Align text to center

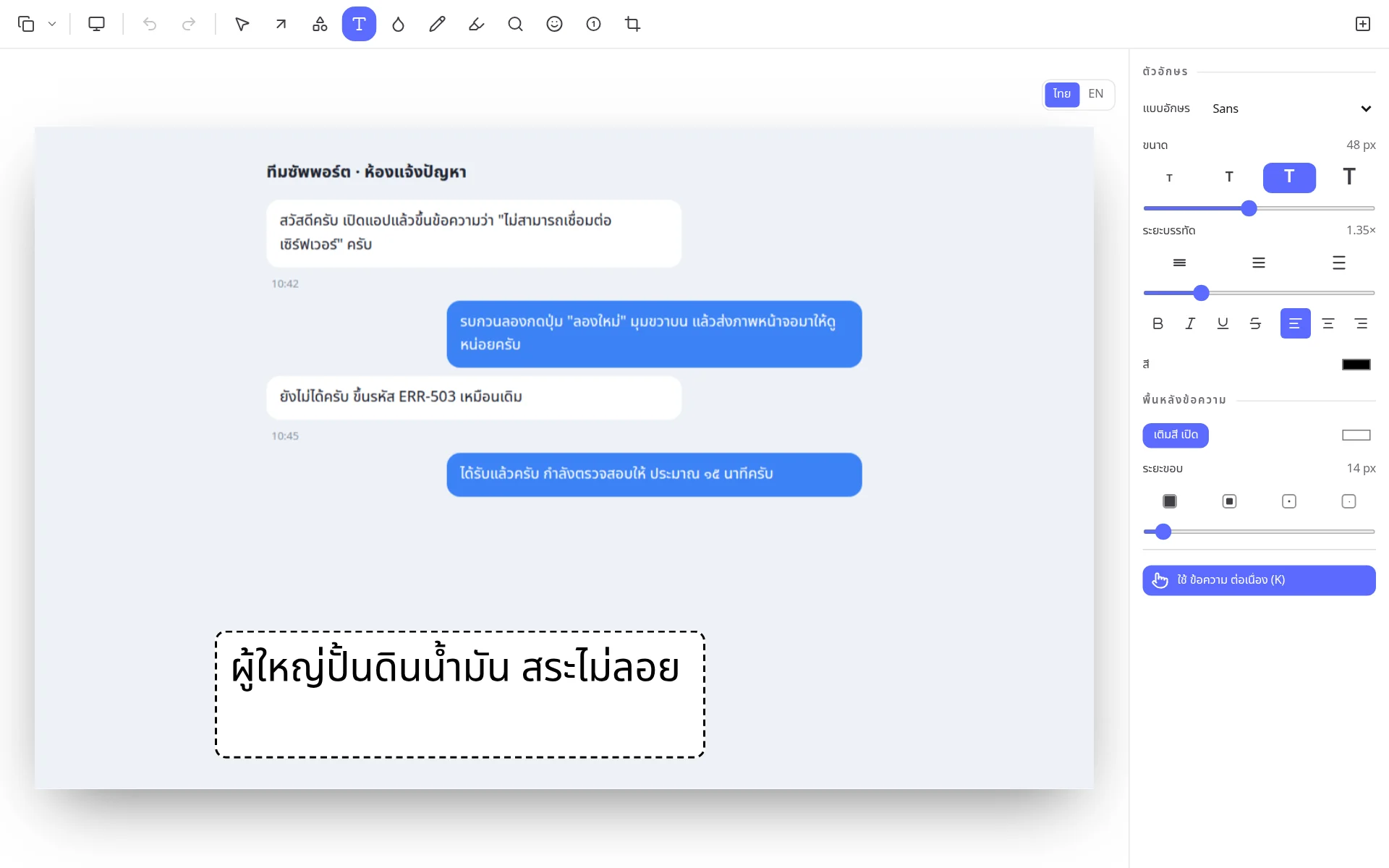(x=1328, y=323)
